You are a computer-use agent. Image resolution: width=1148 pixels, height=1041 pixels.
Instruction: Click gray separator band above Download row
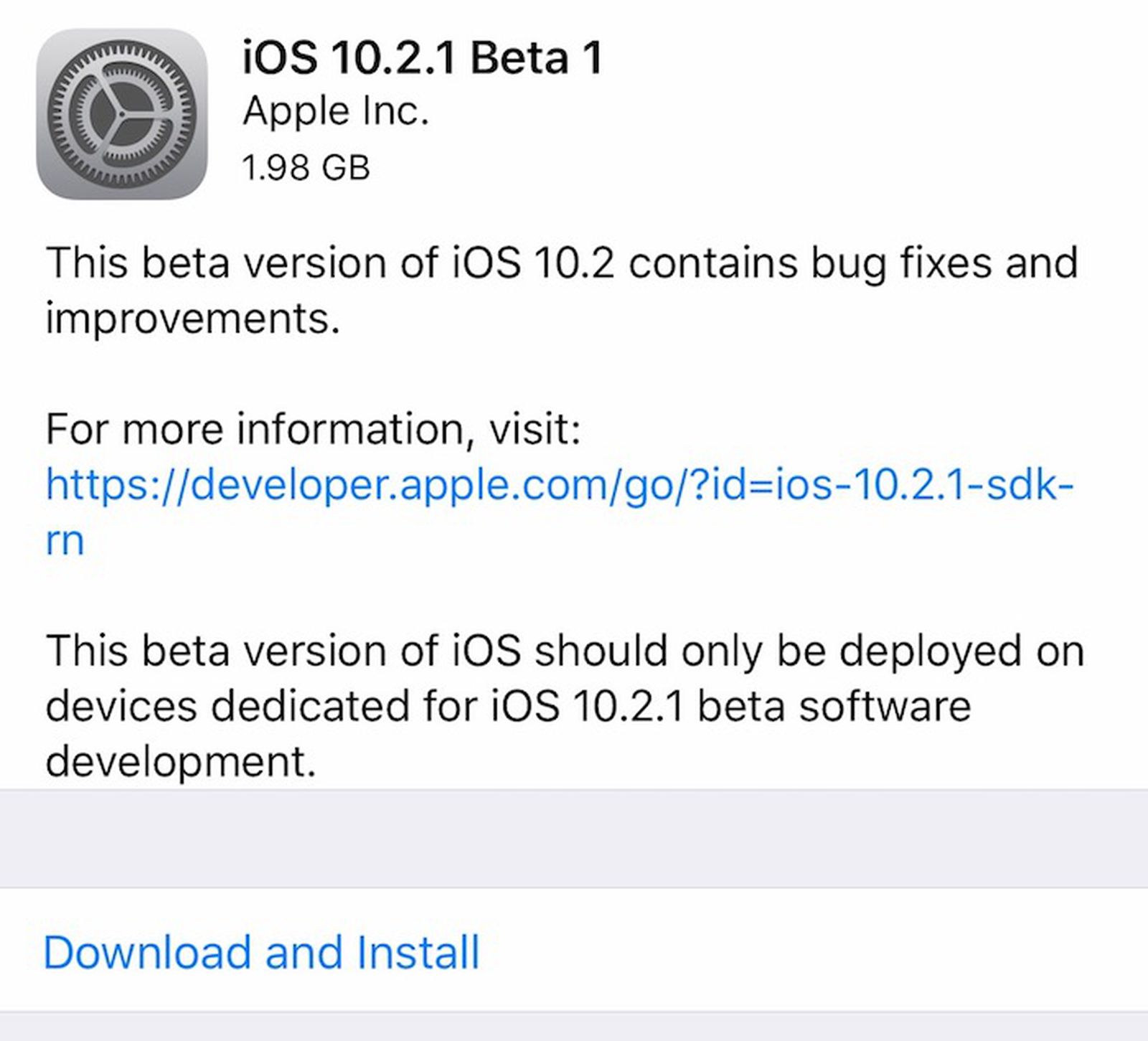pos(574,839)
